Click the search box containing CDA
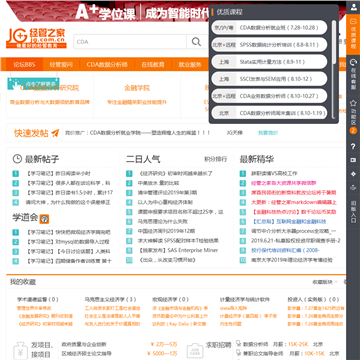Image resolution: width=360 pixels, height=360 pixels. (x=130, y=42)
